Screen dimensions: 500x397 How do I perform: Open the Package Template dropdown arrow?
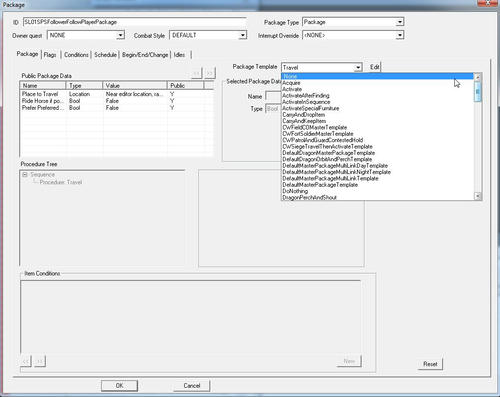[x=358, y=67]
